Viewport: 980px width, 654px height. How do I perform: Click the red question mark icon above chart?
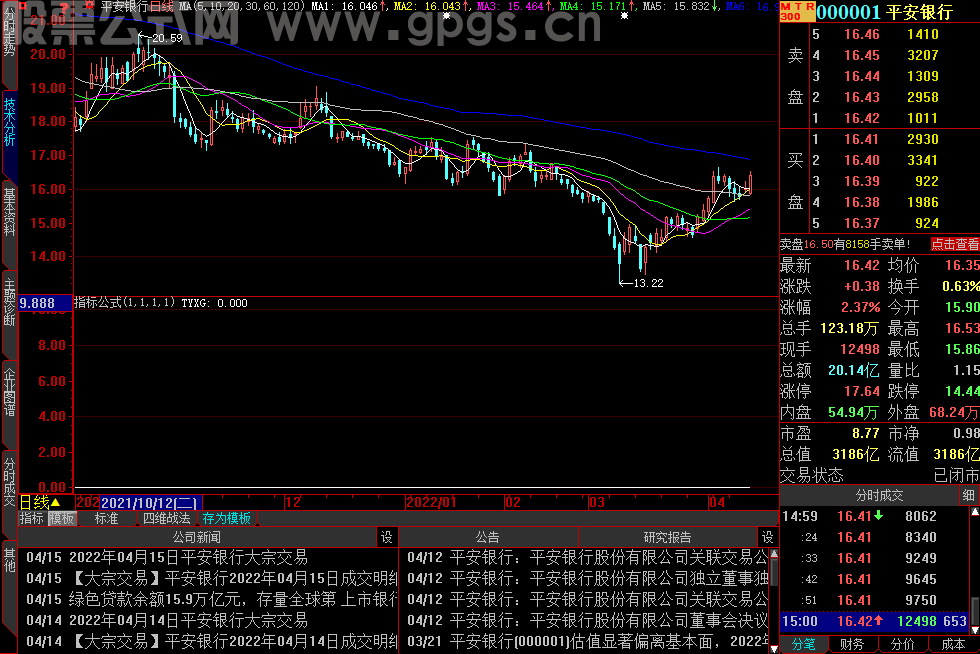tap(65, 6)
